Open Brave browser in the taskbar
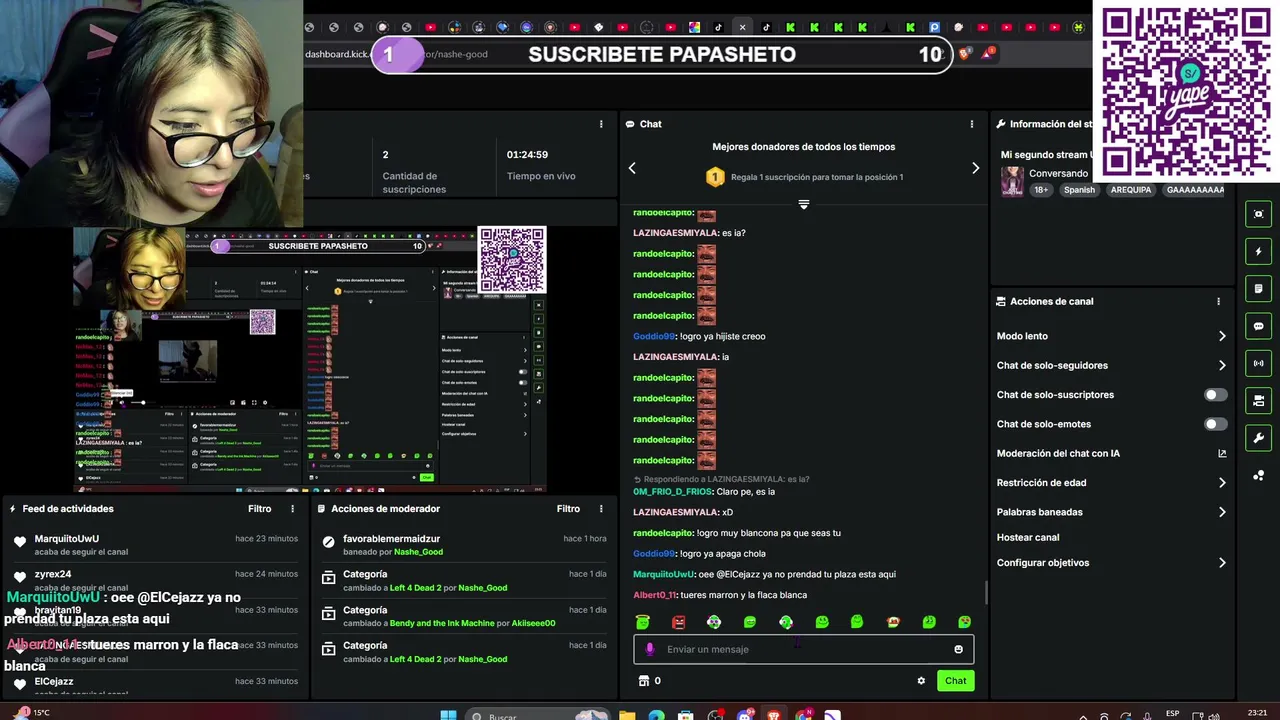The width and height of the screenshot is (1280, 720). (x=775, y=716)
